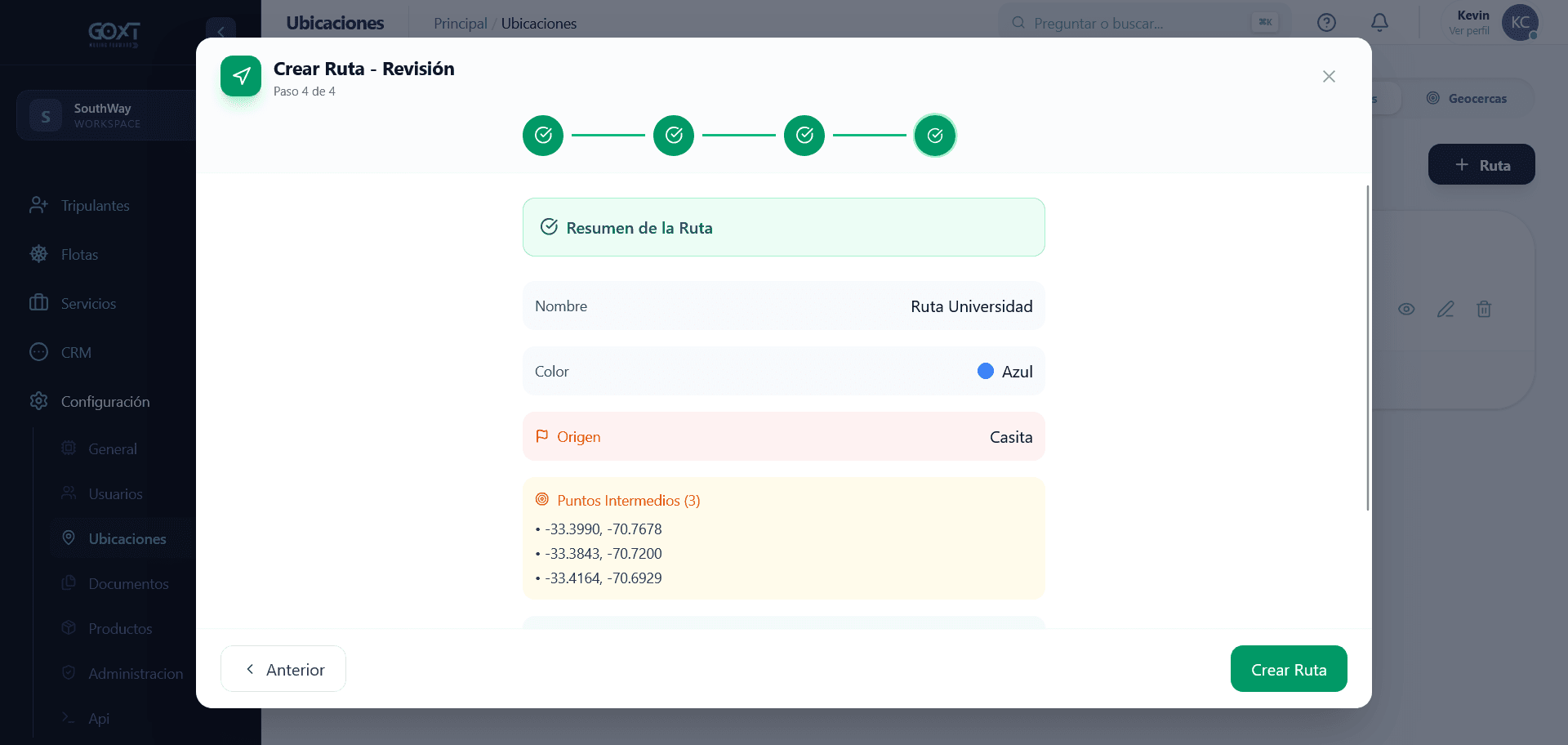Click the first completed step circle
The height and width of the screenshot is (745, 1568).
coord(543,136)
